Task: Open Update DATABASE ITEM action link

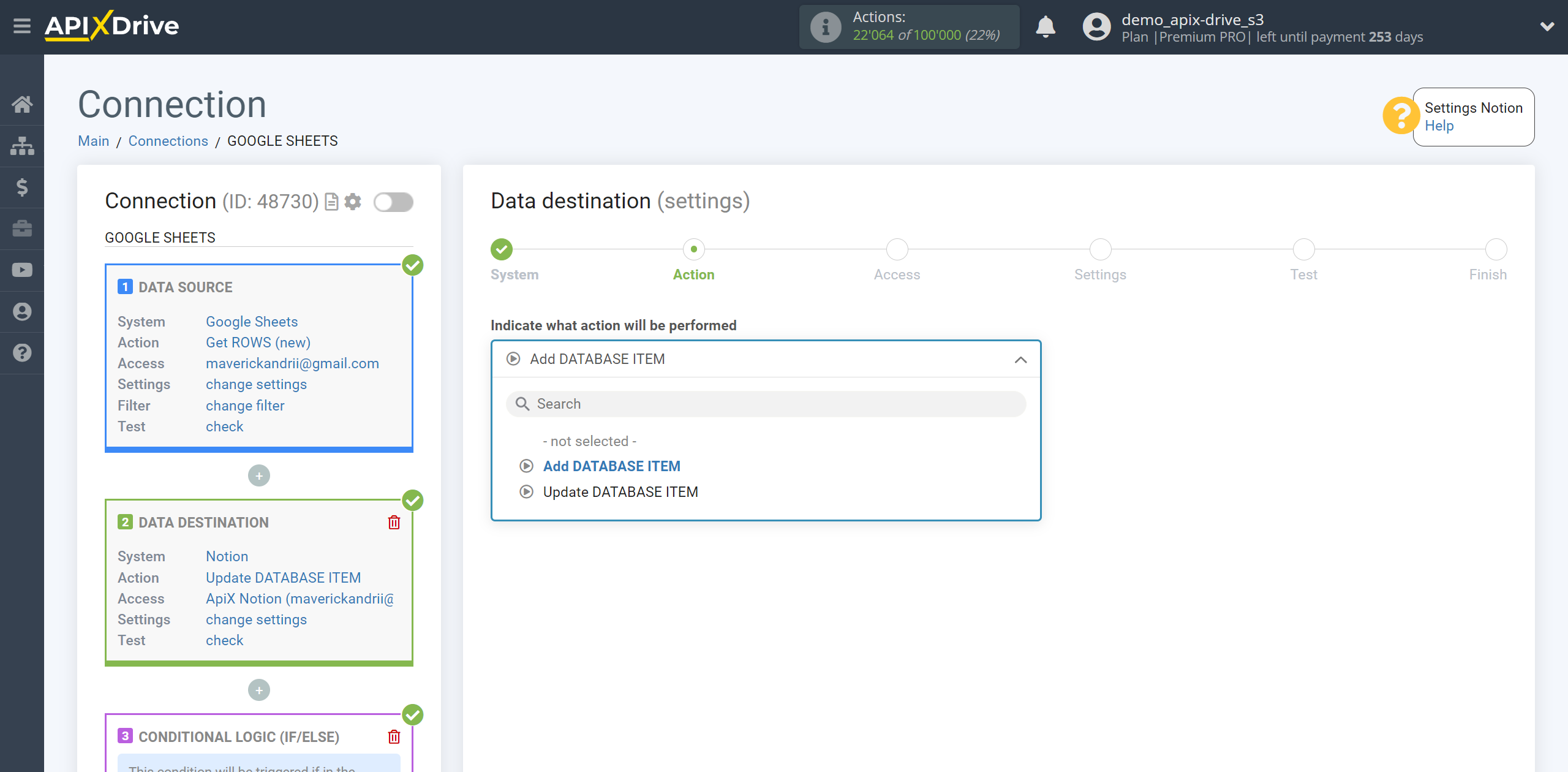Action: tap(283, 578)
